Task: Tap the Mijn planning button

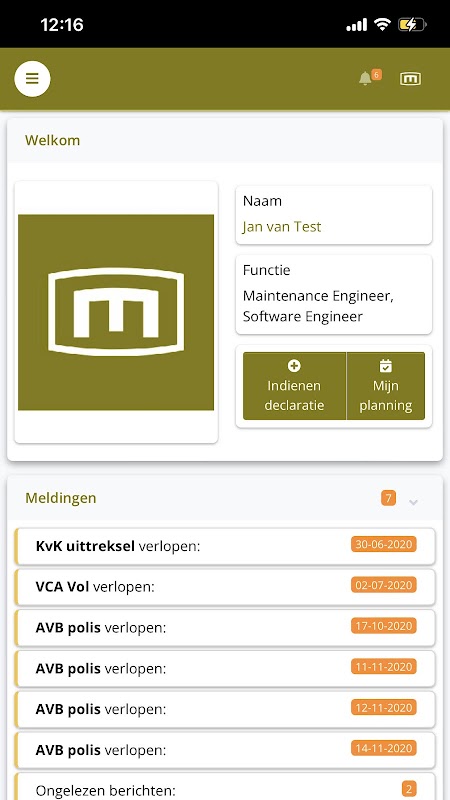Action: coord(386,386)
